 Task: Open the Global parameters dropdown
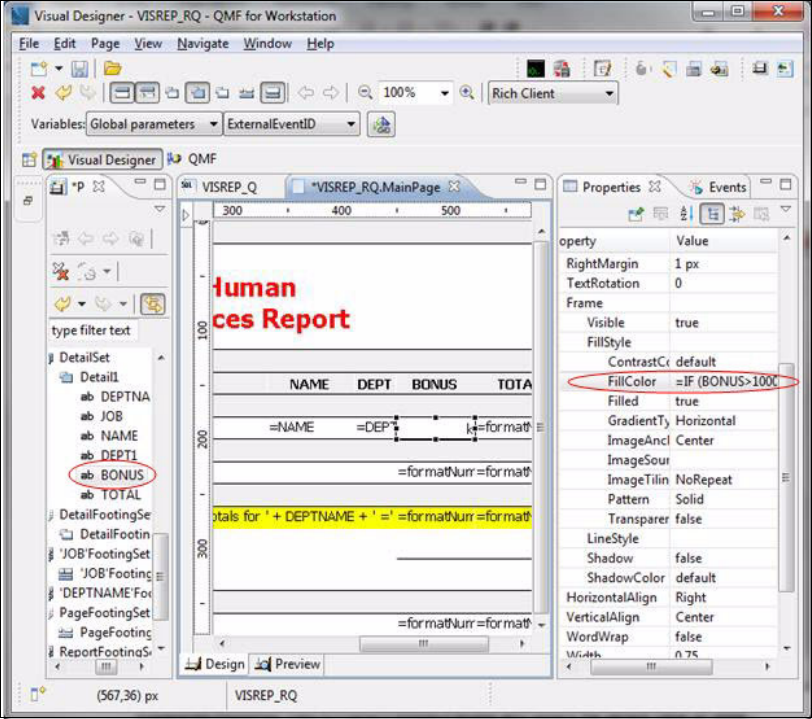coord(152,124)
